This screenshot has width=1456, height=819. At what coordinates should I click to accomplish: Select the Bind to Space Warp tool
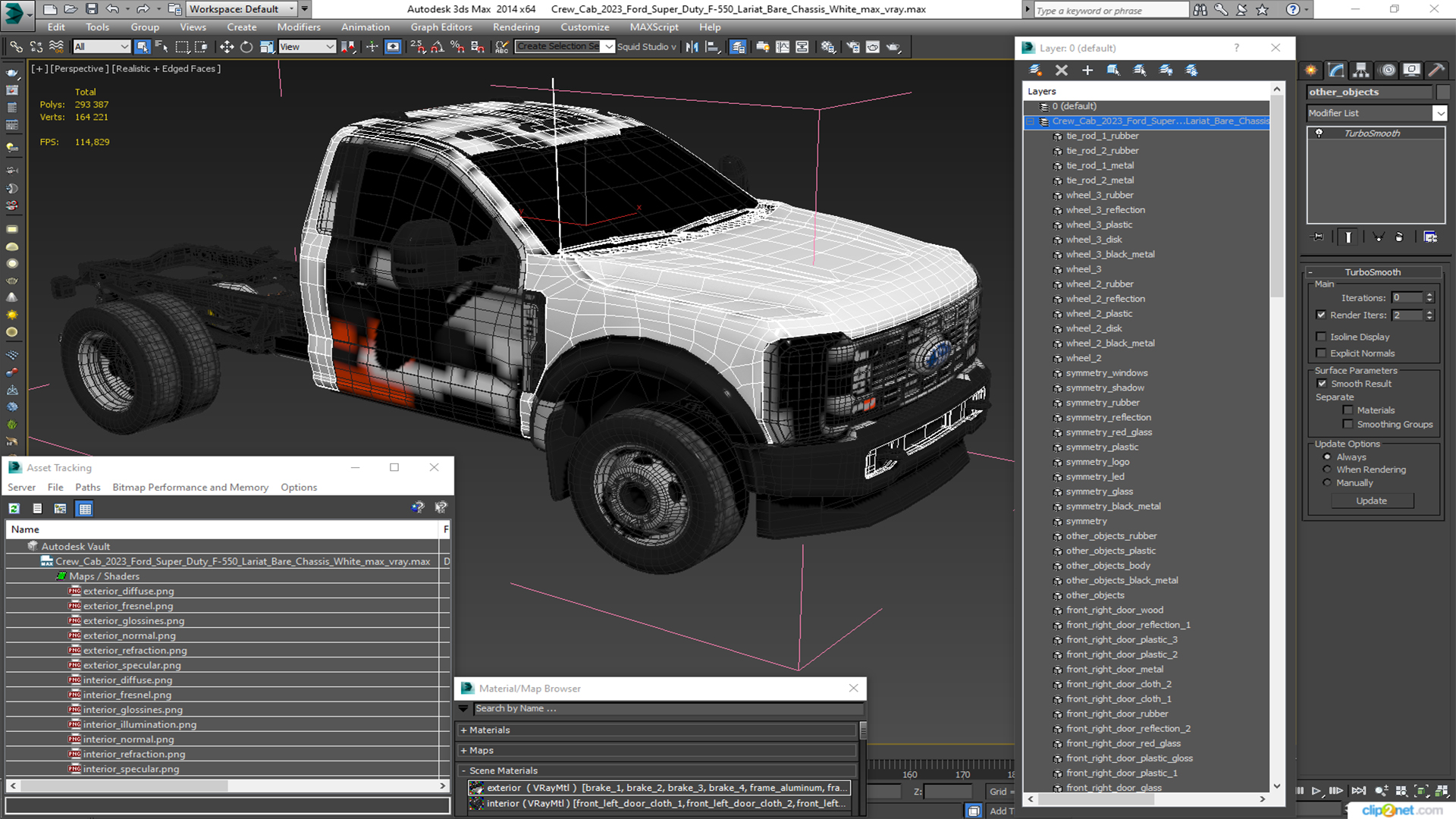coord(56,47)
